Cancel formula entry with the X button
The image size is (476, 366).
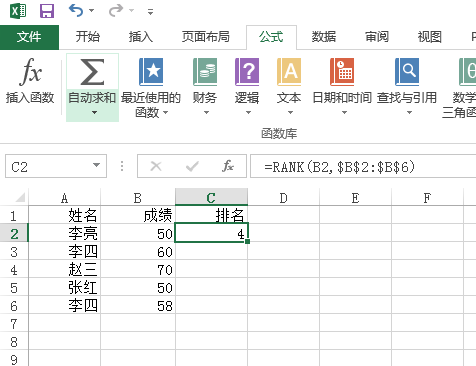coord(156,166)
